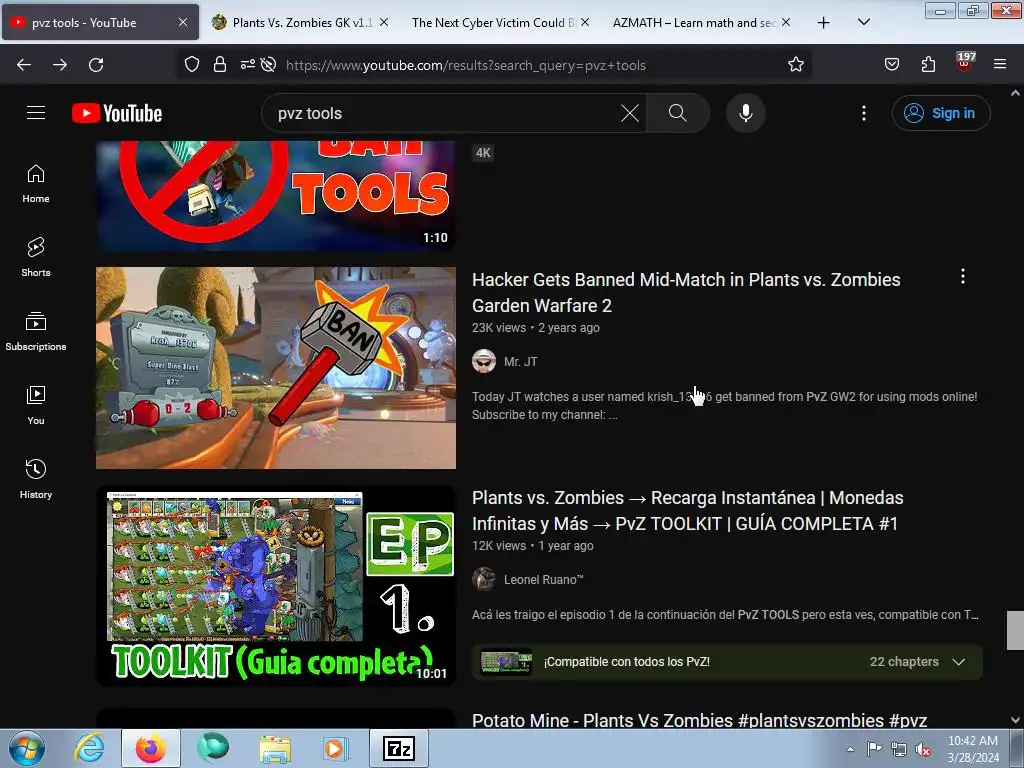This screenshot has height=768, width=1024.
Task: Click the page vertical scrollbar thumb
Action: tap(1015, 630)
